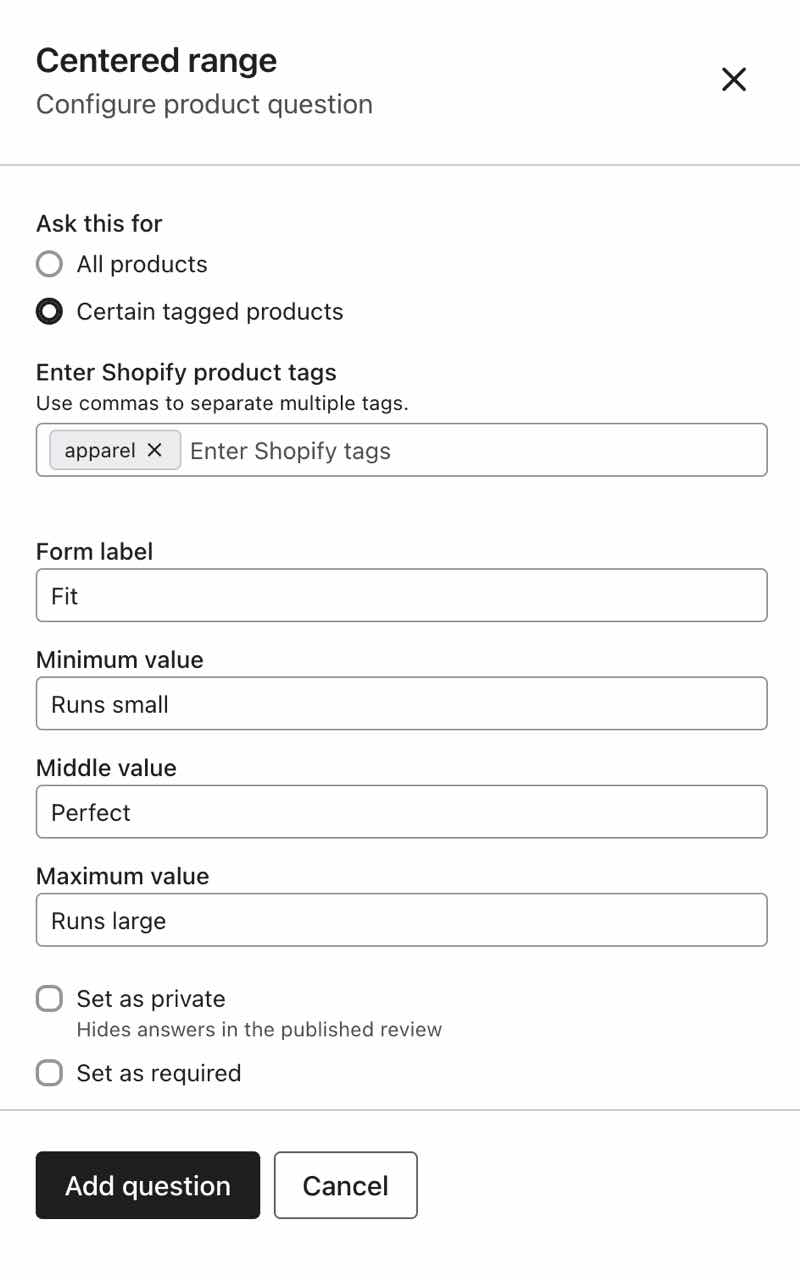Viewport: 800px width, 1280px height.
Task: Select the Middle value field showing Perfect
Action: [400, 811]
